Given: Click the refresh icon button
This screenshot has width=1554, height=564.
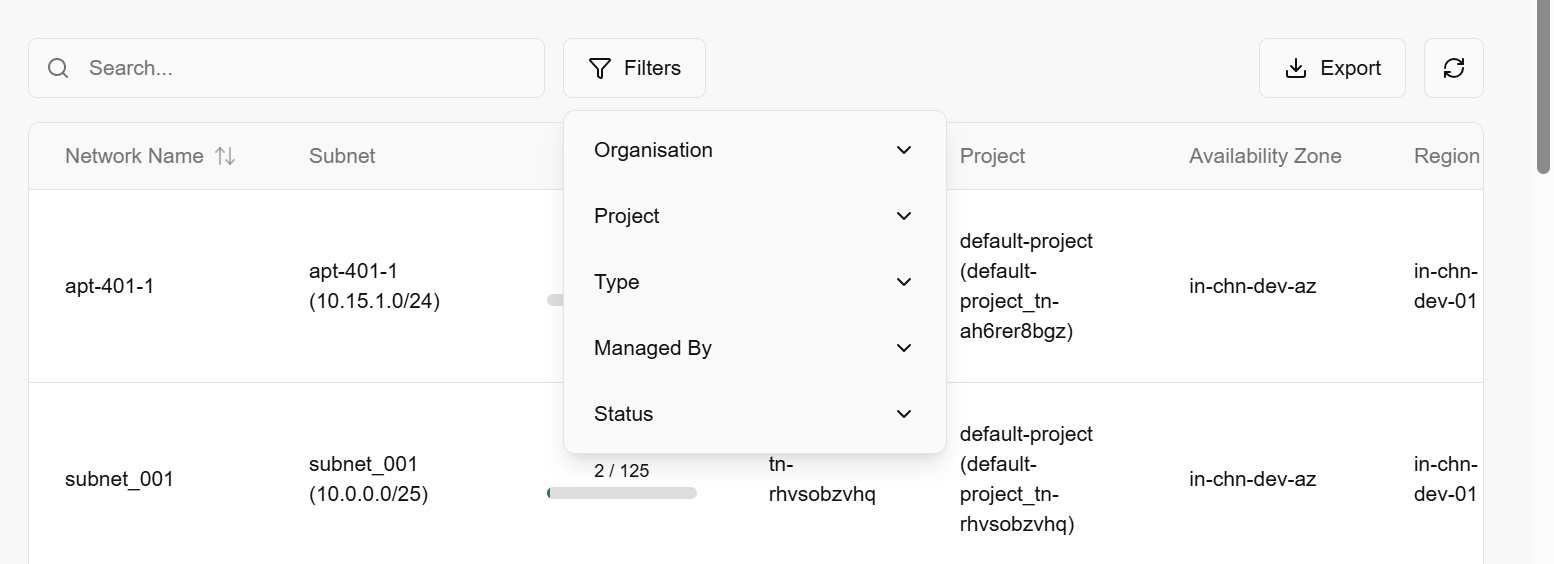Looking at the screenshot, I should (x=1453, y=68).
